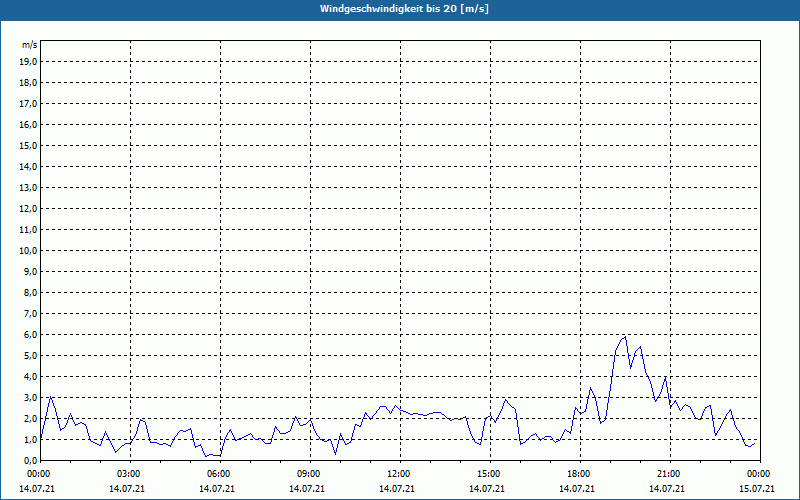Select the '3,0' y-axis label
This screenshot has width=800, height=500.
pos(30,397)
